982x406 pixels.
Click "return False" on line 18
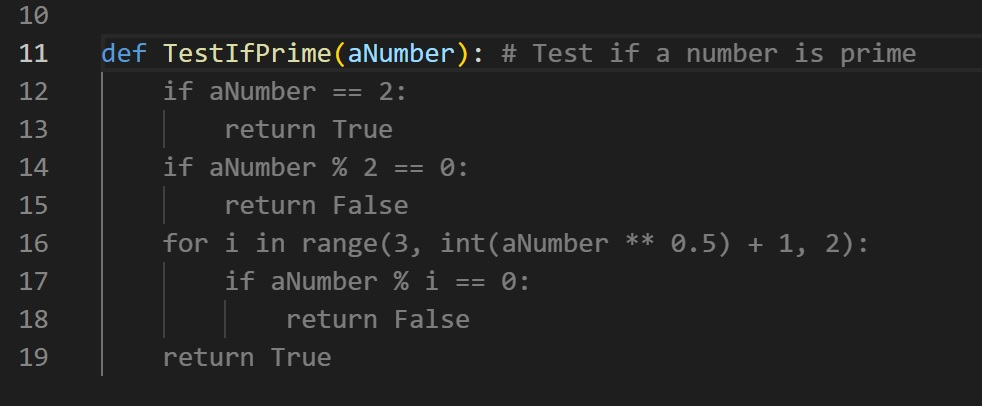[377, 319]
